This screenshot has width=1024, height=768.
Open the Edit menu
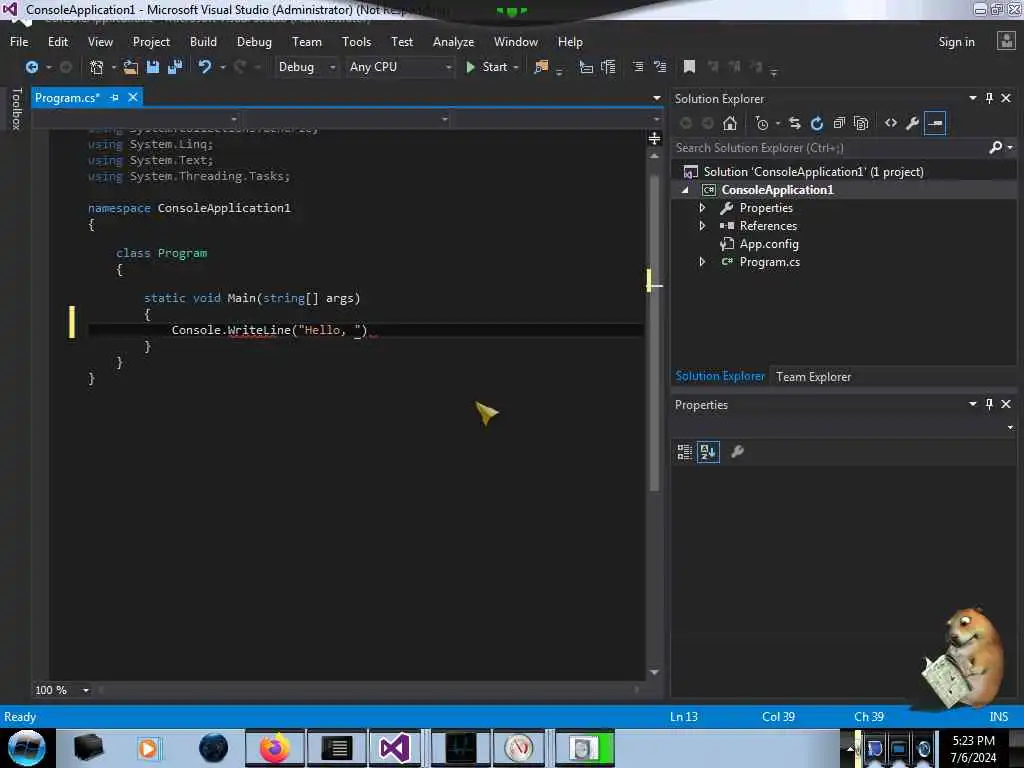57,42
